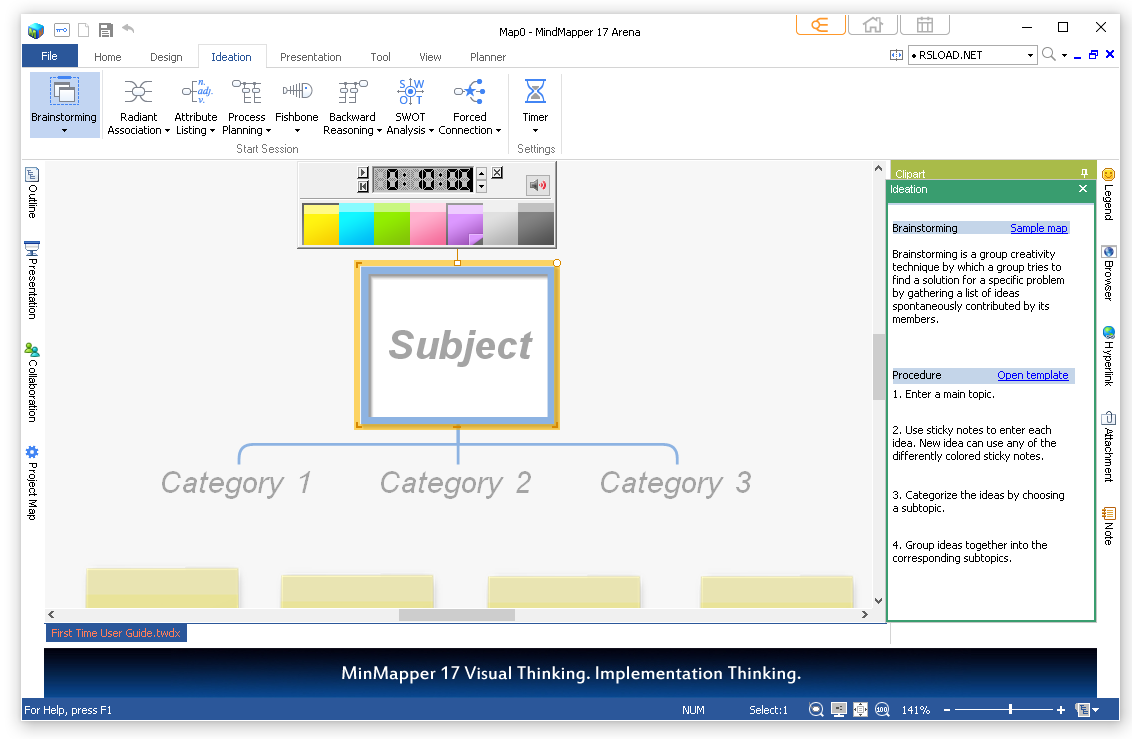Image resolution: width=1132 pixels, height=739 pixels.
Task: Open the RSLOAD.NET combo box
Action: 972,55
